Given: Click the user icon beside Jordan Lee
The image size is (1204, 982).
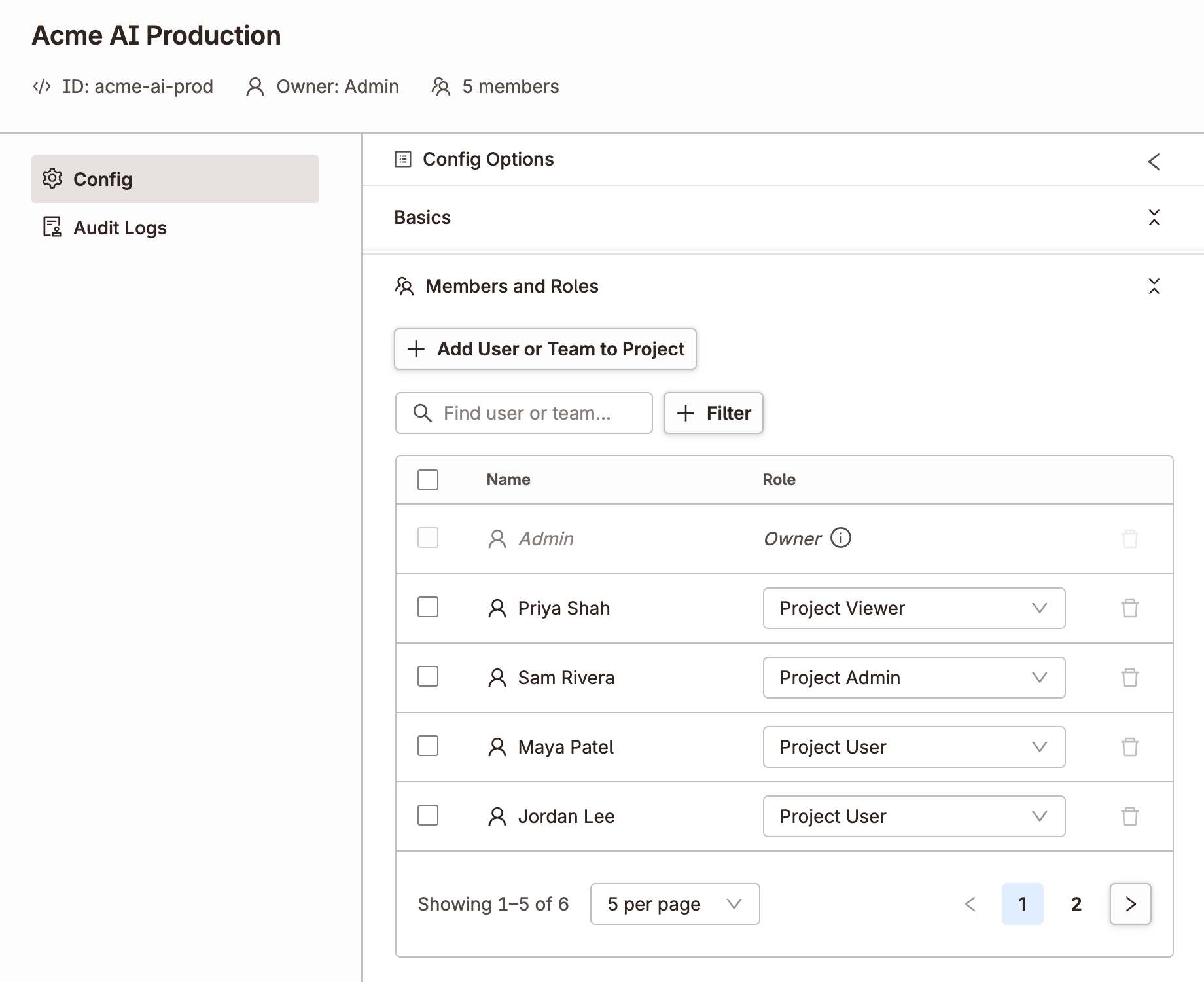Looking at the screenshot, I should pos(497,816).
